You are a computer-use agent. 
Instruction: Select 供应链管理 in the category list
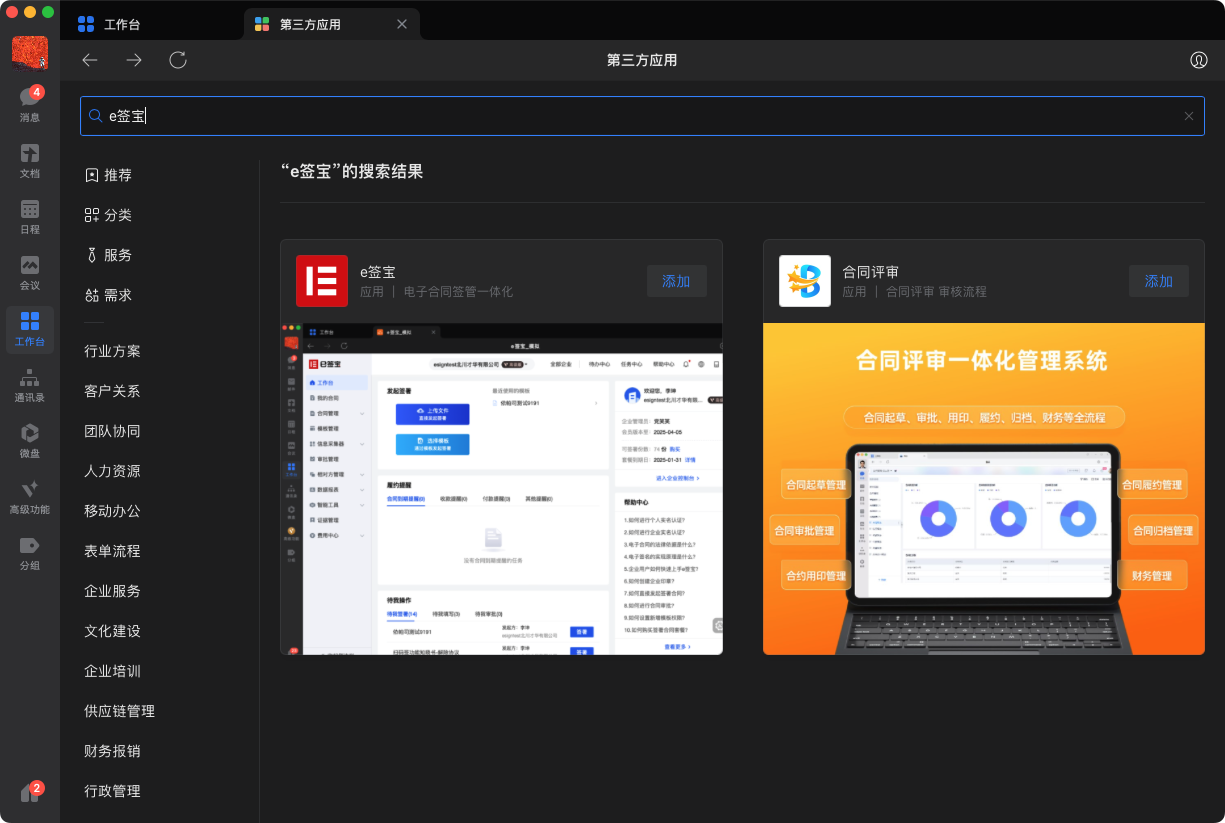pyautogui.click(x=119, y=711)
